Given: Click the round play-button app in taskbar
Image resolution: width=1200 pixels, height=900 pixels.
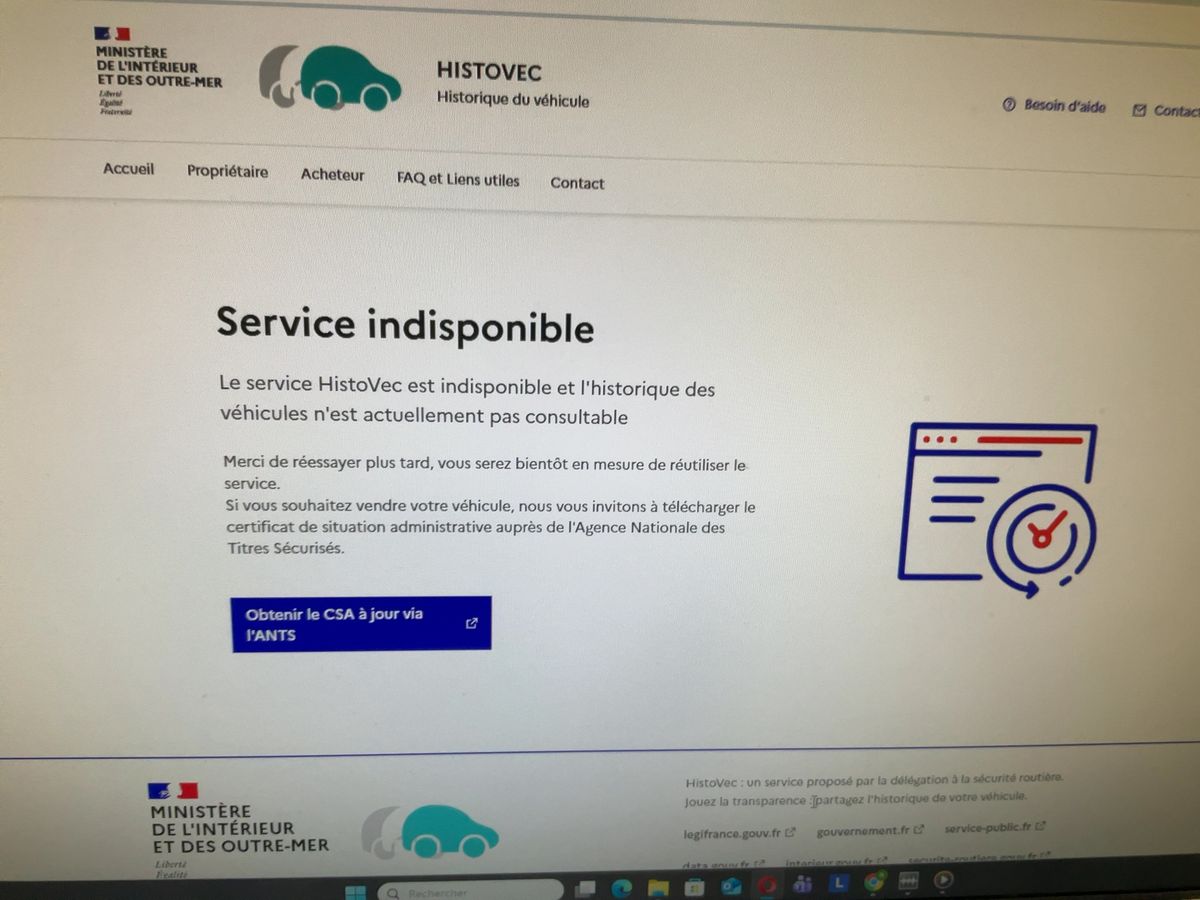Looking at the screenshot, I should click(x=942, y=880).
